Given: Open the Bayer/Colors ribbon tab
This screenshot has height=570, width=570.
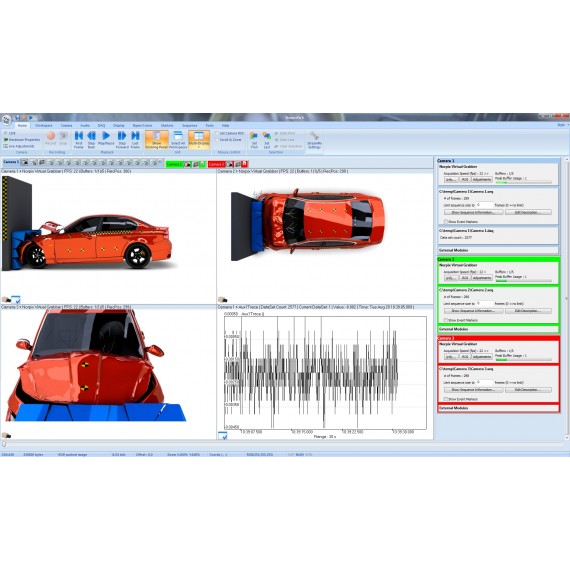Looking at the screenshot, I should pyautogui.click(x=142, y=125).
